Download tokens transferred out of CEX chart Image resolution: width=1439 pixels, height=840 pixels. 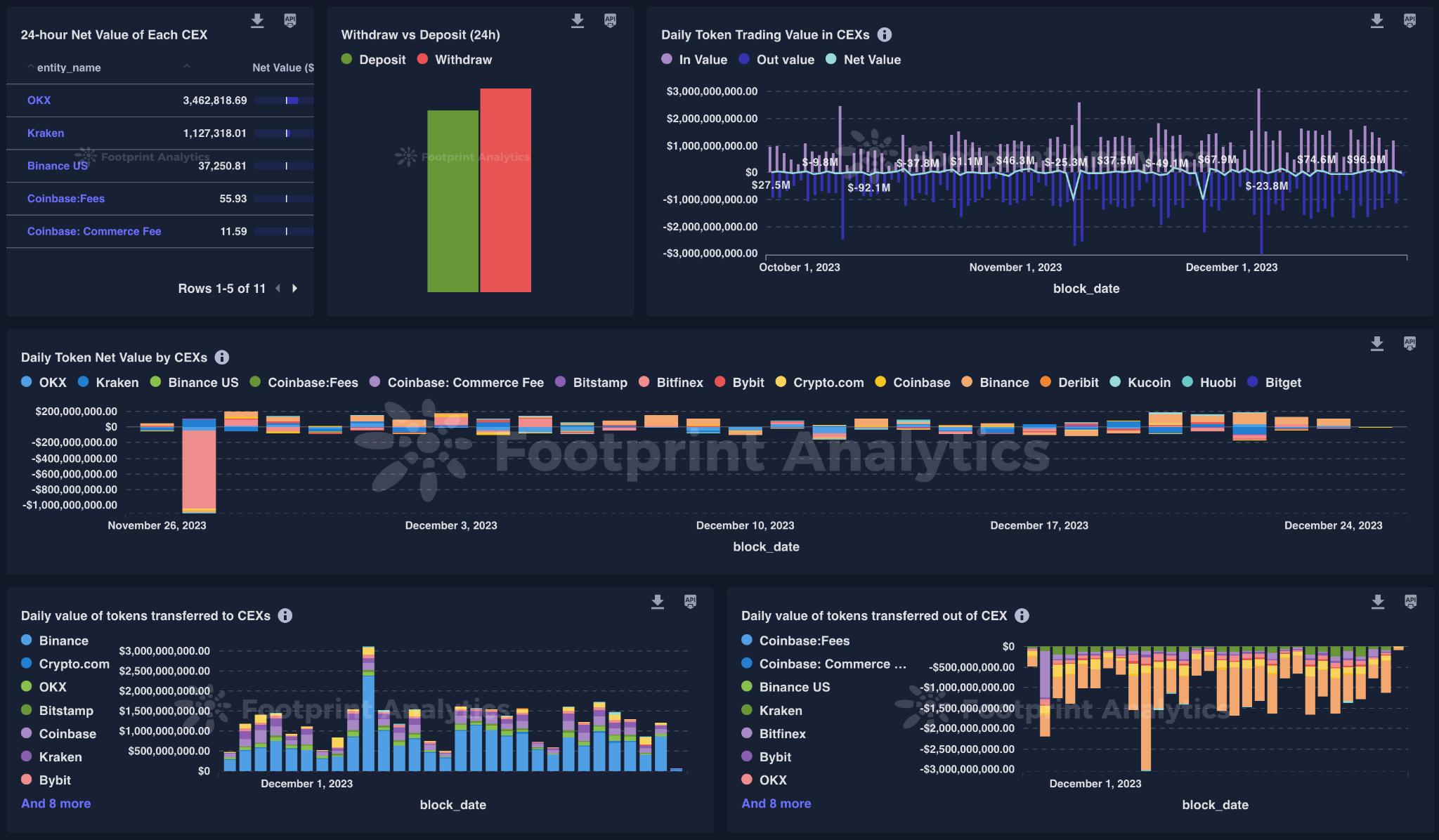[x=1377, y=602]
